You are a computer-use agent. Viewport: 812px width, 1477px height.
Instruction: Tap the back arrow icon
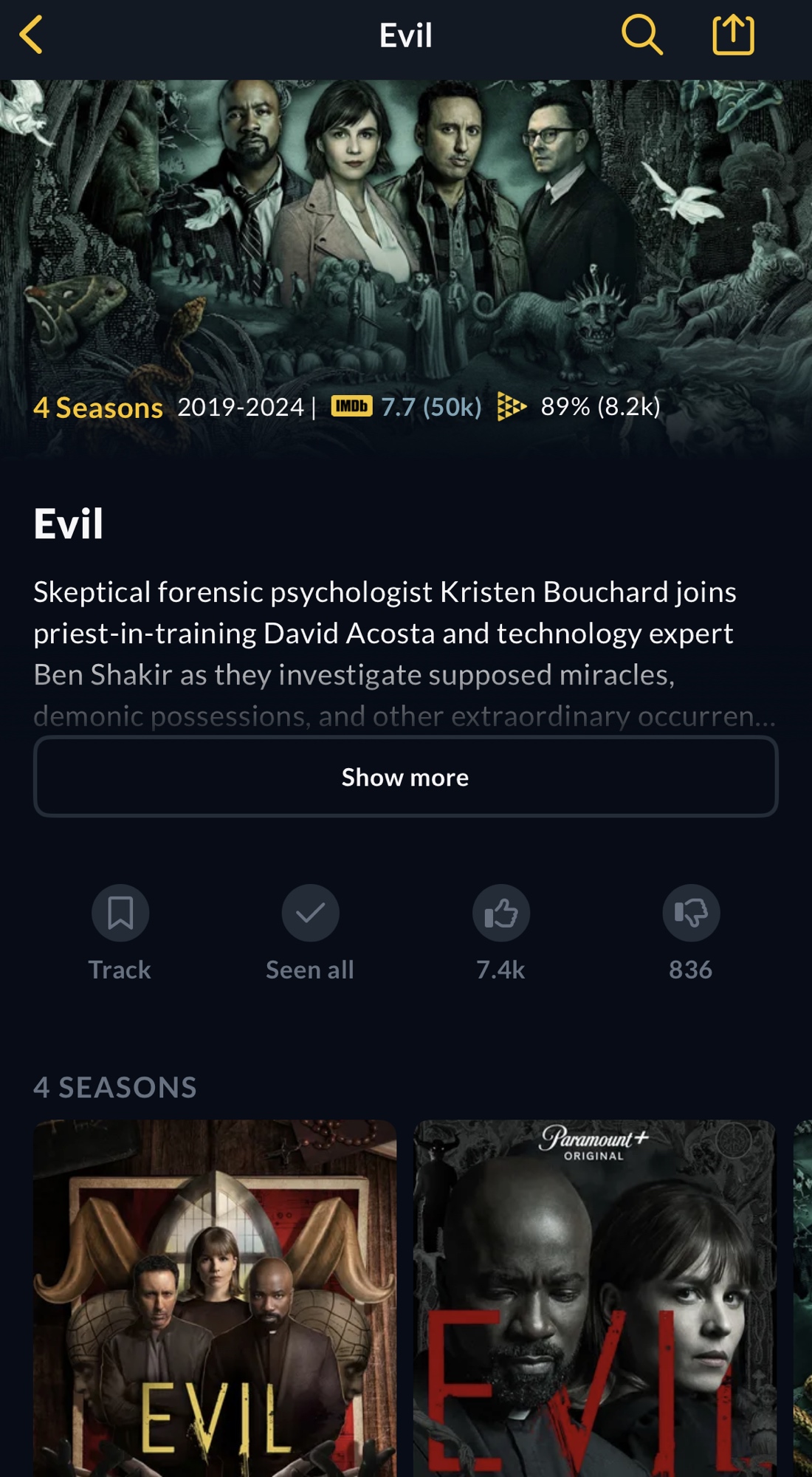(x=31, y=35)
